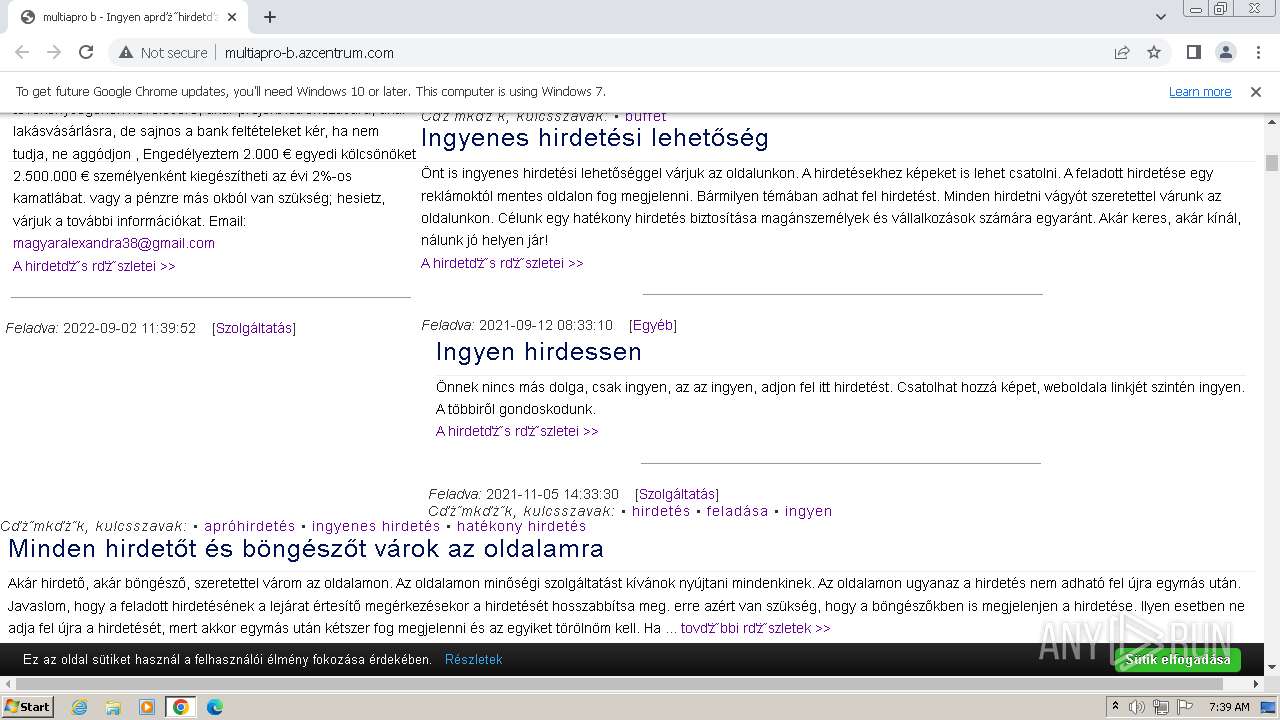Open Minden hirdetőt és böngészőt várok heading
The height and width of the screenshot is (720, 1280).
(306, 549)
